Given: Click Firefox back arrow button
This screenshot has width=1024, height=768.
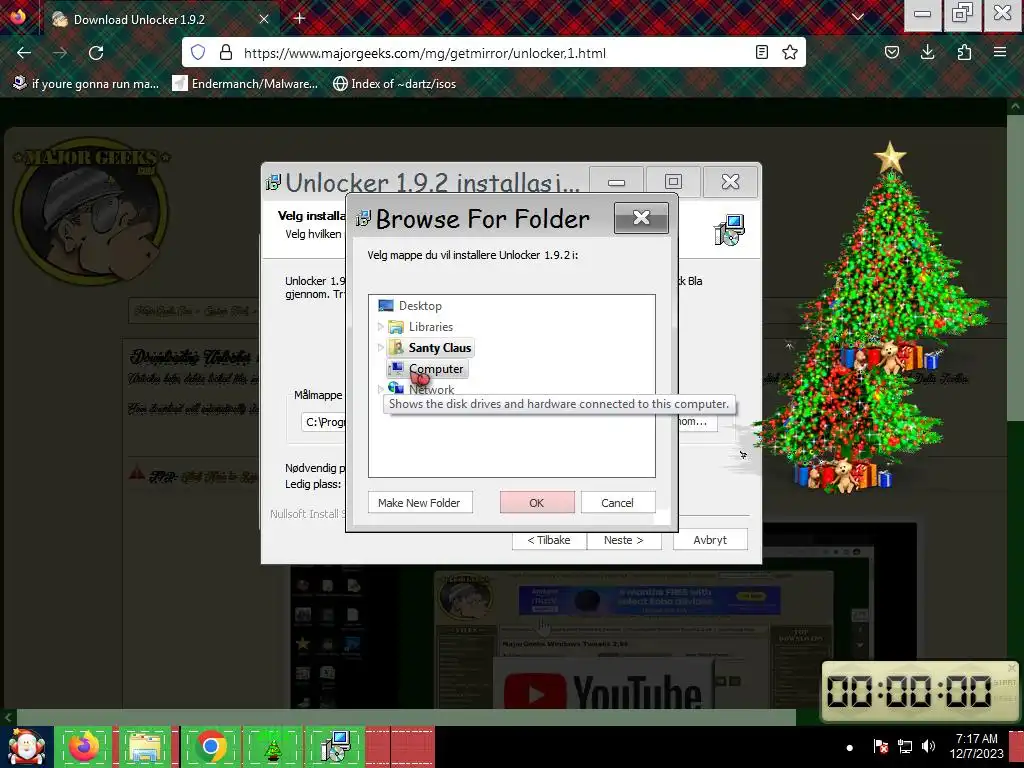Looking at the screenshot, I should point(24,53).
